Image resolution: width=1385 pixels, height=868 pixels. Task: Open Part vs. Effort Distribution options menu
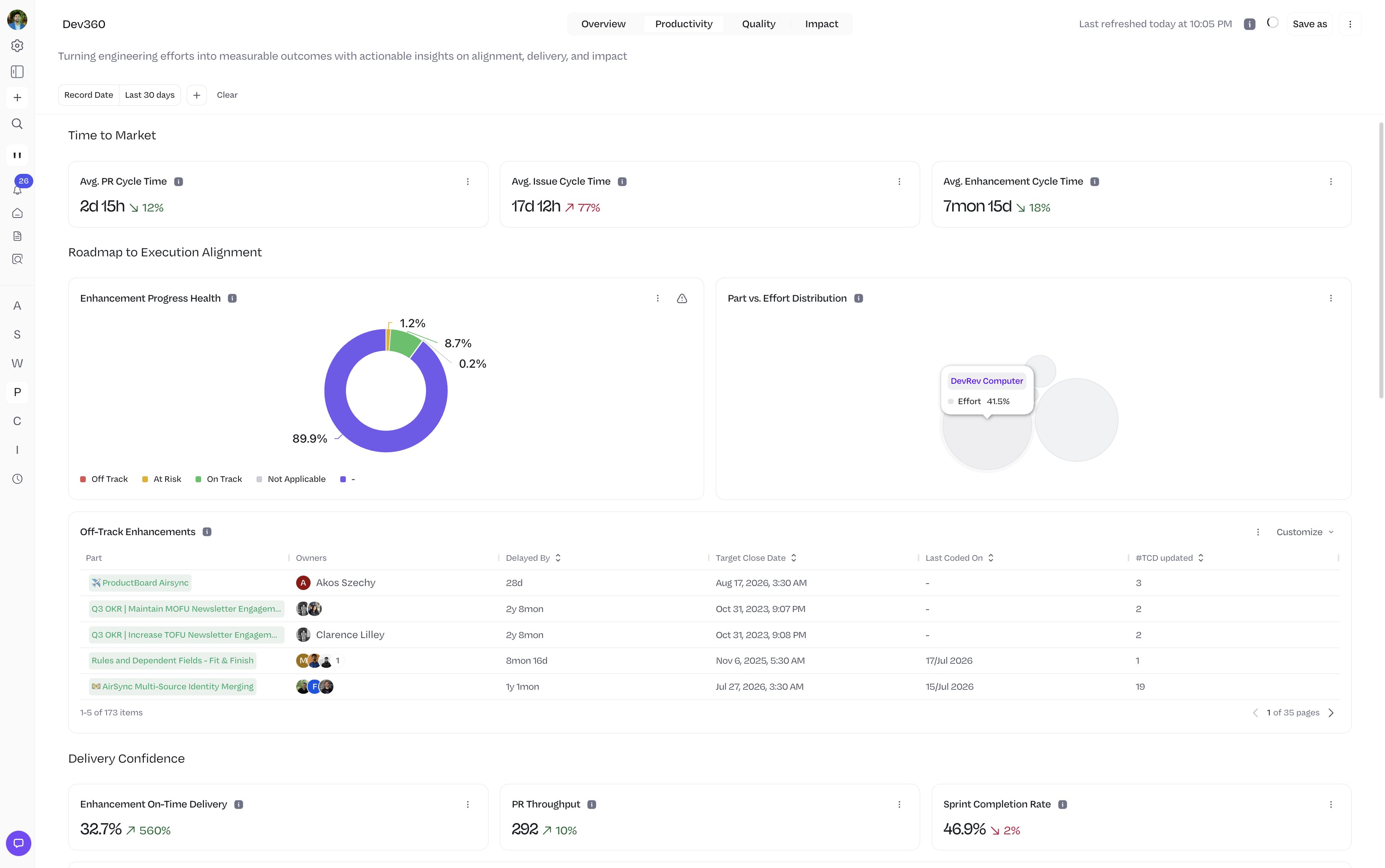tap(1331, 298)
